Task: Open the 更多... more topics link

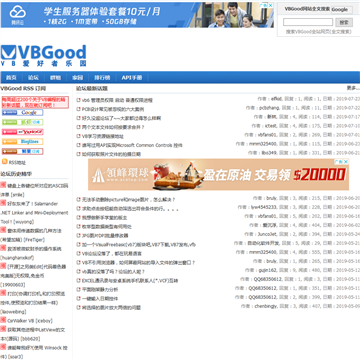Action: pyautogui.click(x=353, y=88)
